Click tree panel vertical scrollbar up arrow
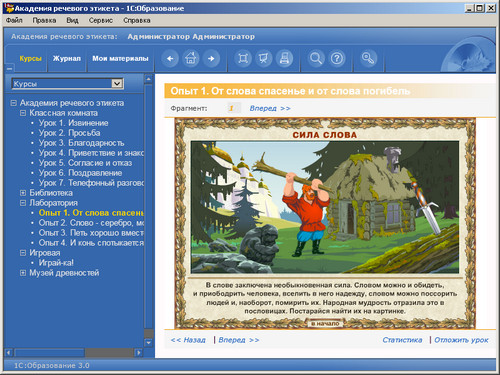The height and width of the screenshot is (375, 500). tap(149, 79)
